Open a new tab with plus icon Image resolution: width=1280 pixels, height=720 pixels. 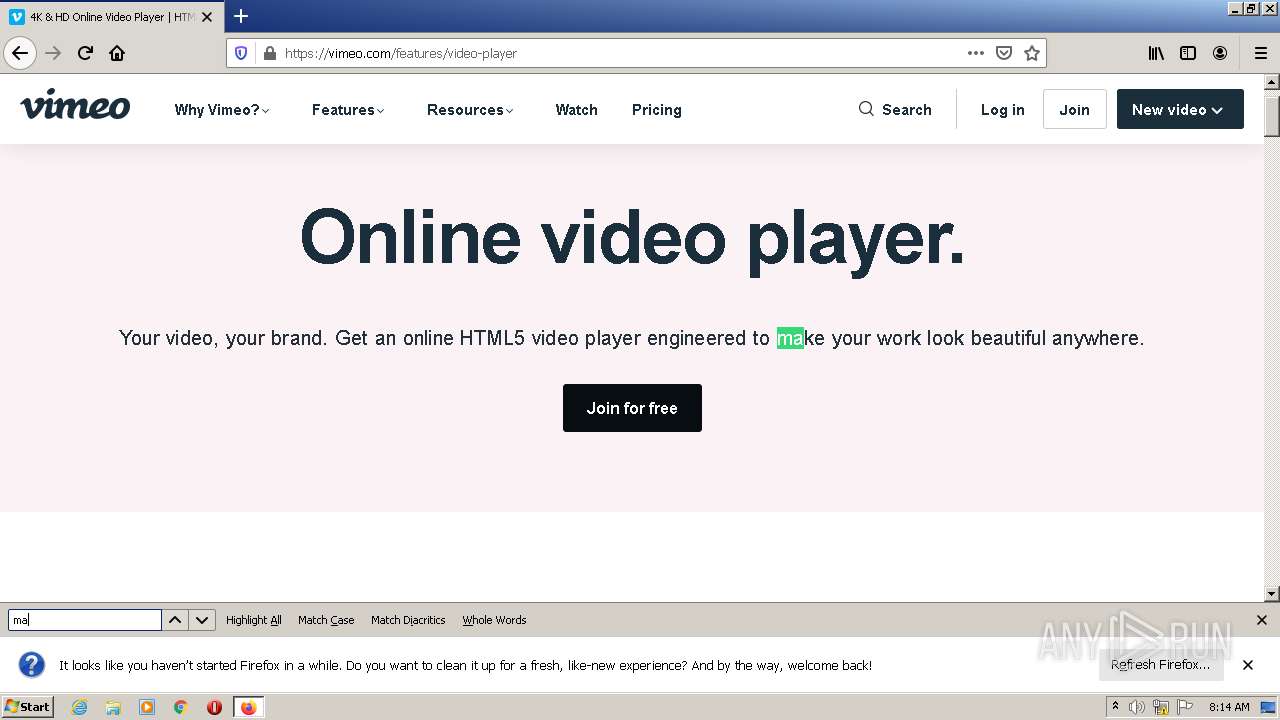241,16
